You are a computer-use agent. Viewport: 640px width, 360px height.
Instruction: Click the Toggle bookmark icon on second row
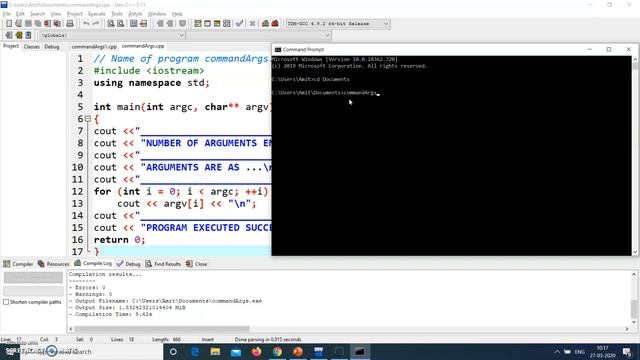[x=18, y=36]
